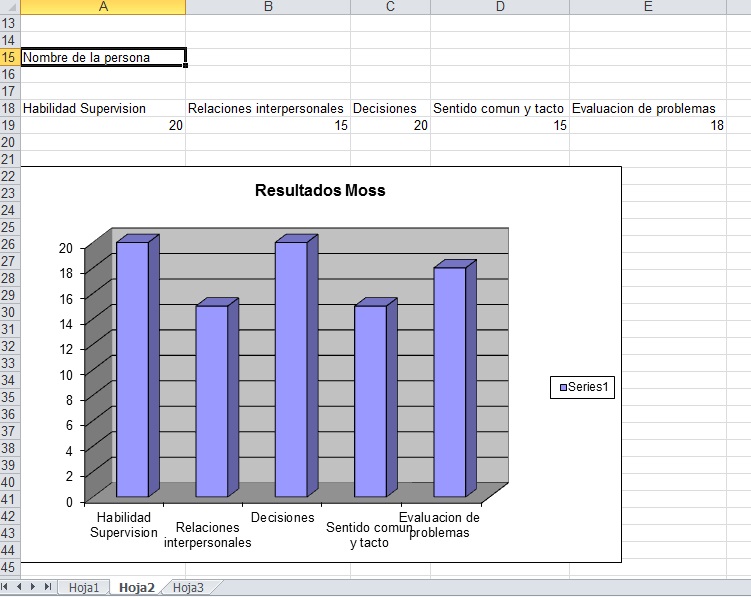Click vertical axis value 10 in chart
Screen dimensions: 751x597
66,375
